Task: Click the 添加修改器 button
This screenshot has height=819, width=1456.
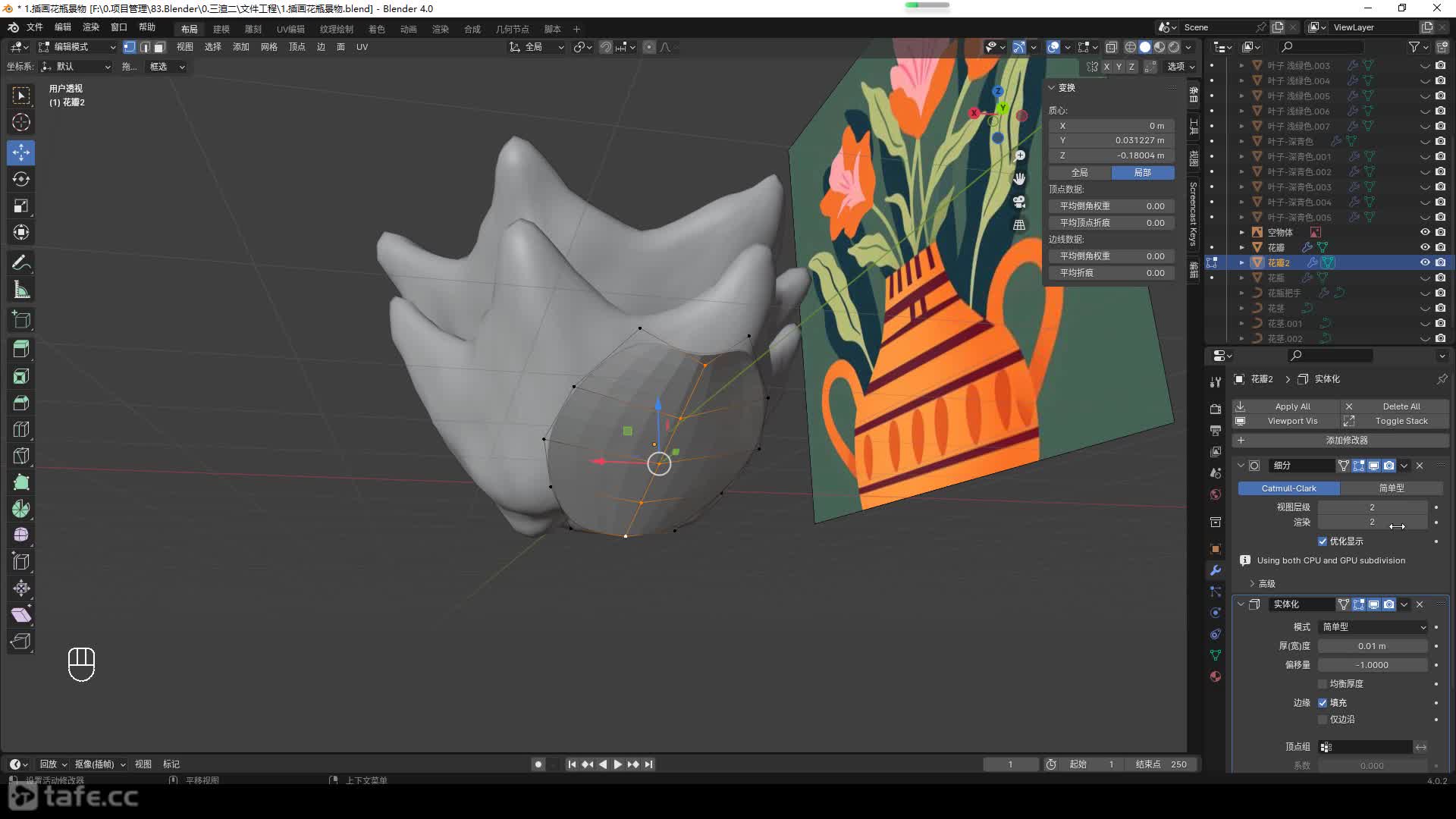Action: (1340, 441)
